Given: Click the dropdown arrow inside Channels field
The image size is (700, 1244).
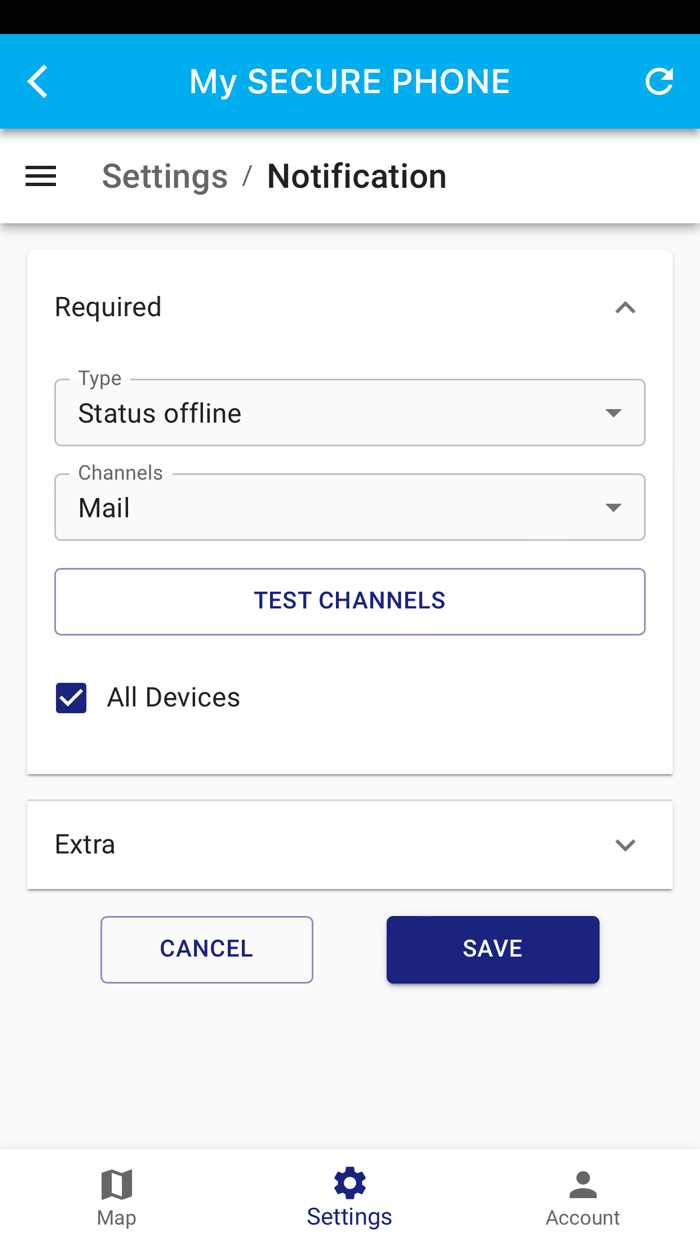Looking at the screenshot, I should (x=613, y=507).
